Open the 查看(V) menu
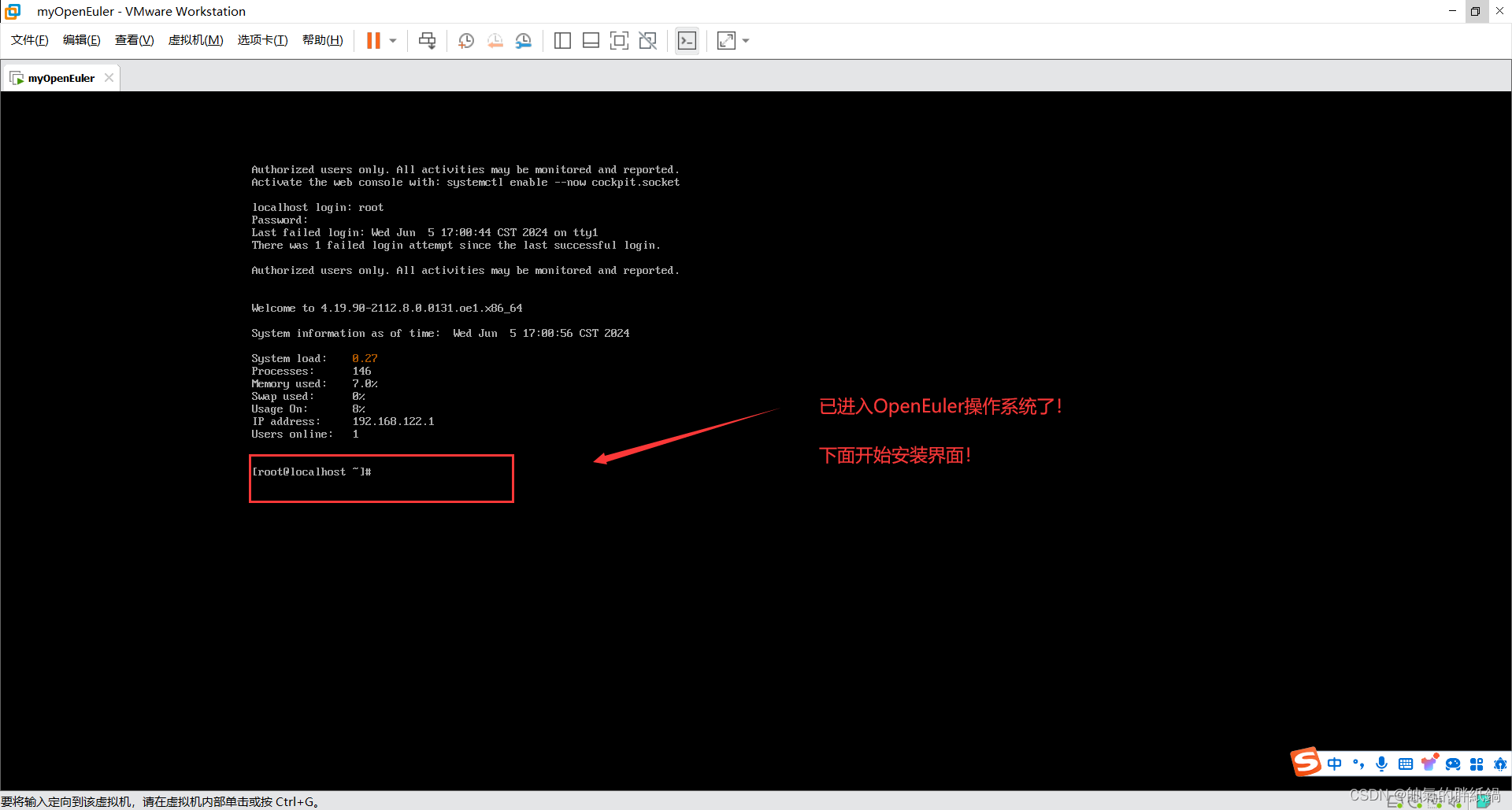 pyautogui.click(x=135, y=40)
